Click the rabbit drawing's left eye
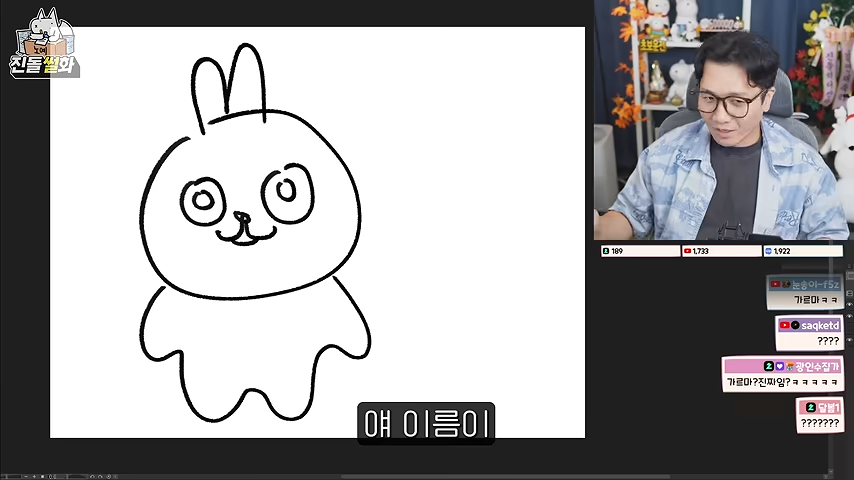The width and height of the screenshot is (854, 480). tap(203, 201)
